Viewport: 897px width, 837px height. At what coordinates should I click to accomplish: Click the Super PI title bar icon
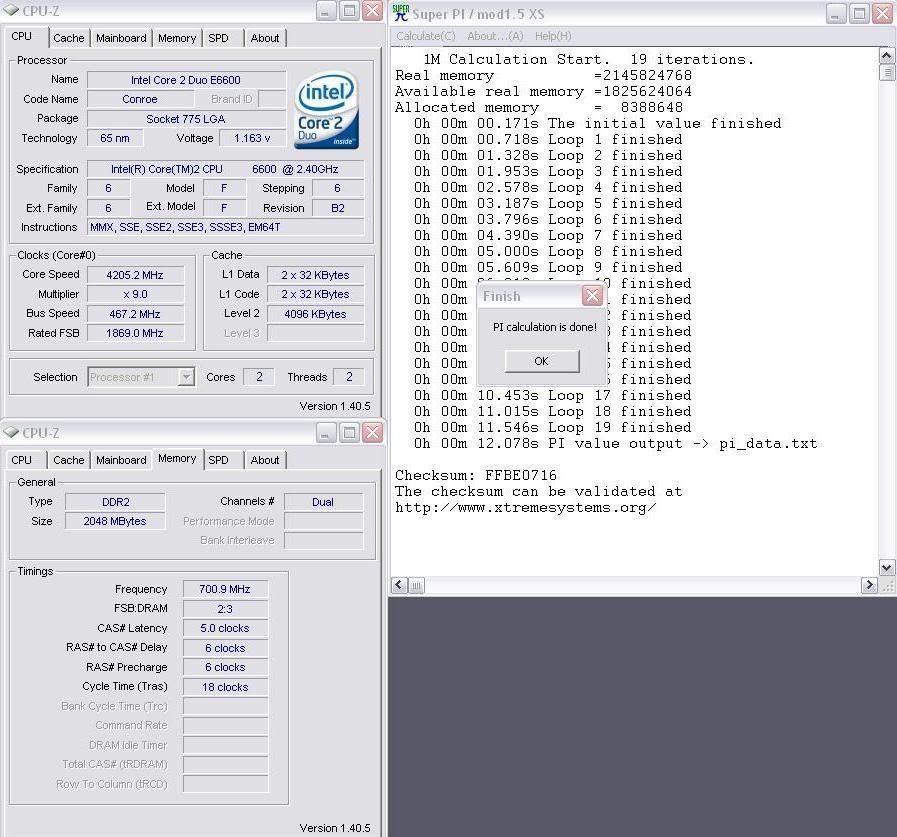coord(401,13)
